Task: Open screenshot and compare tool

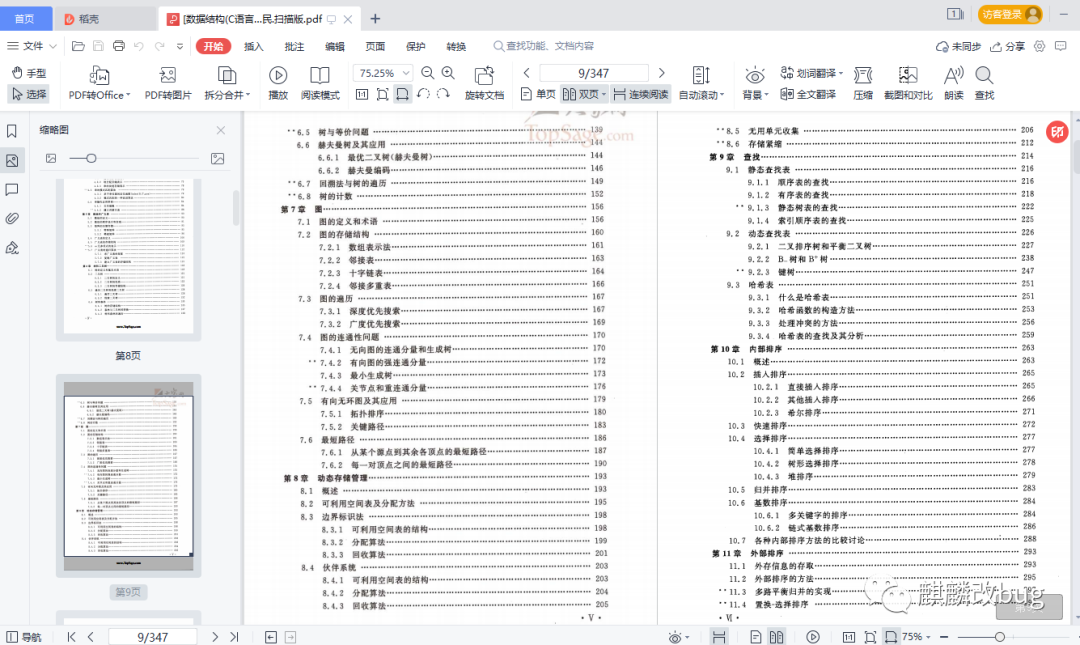Action: coord(908,83)
